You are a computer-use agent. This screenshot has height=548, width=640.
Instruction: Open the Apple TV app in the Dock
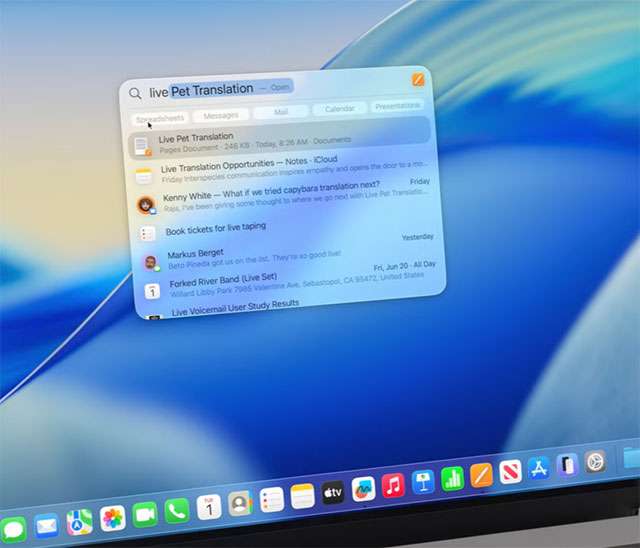[x=333, y=493]
